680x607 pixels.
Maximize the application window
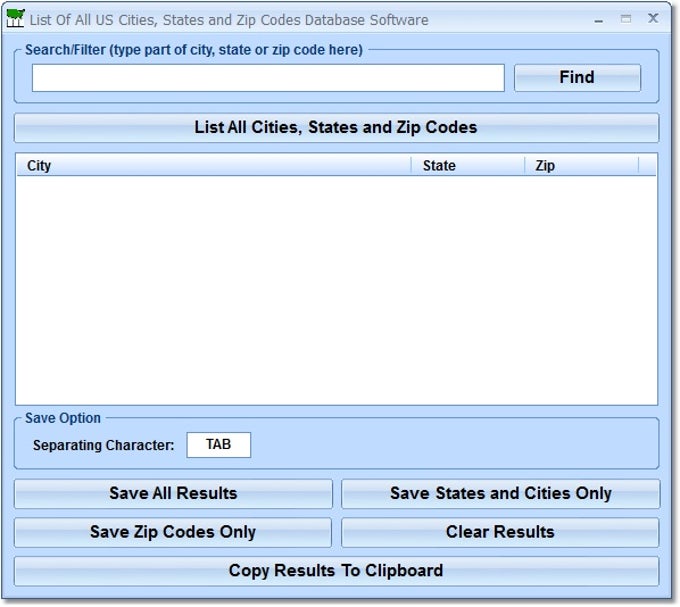point(626,19)
